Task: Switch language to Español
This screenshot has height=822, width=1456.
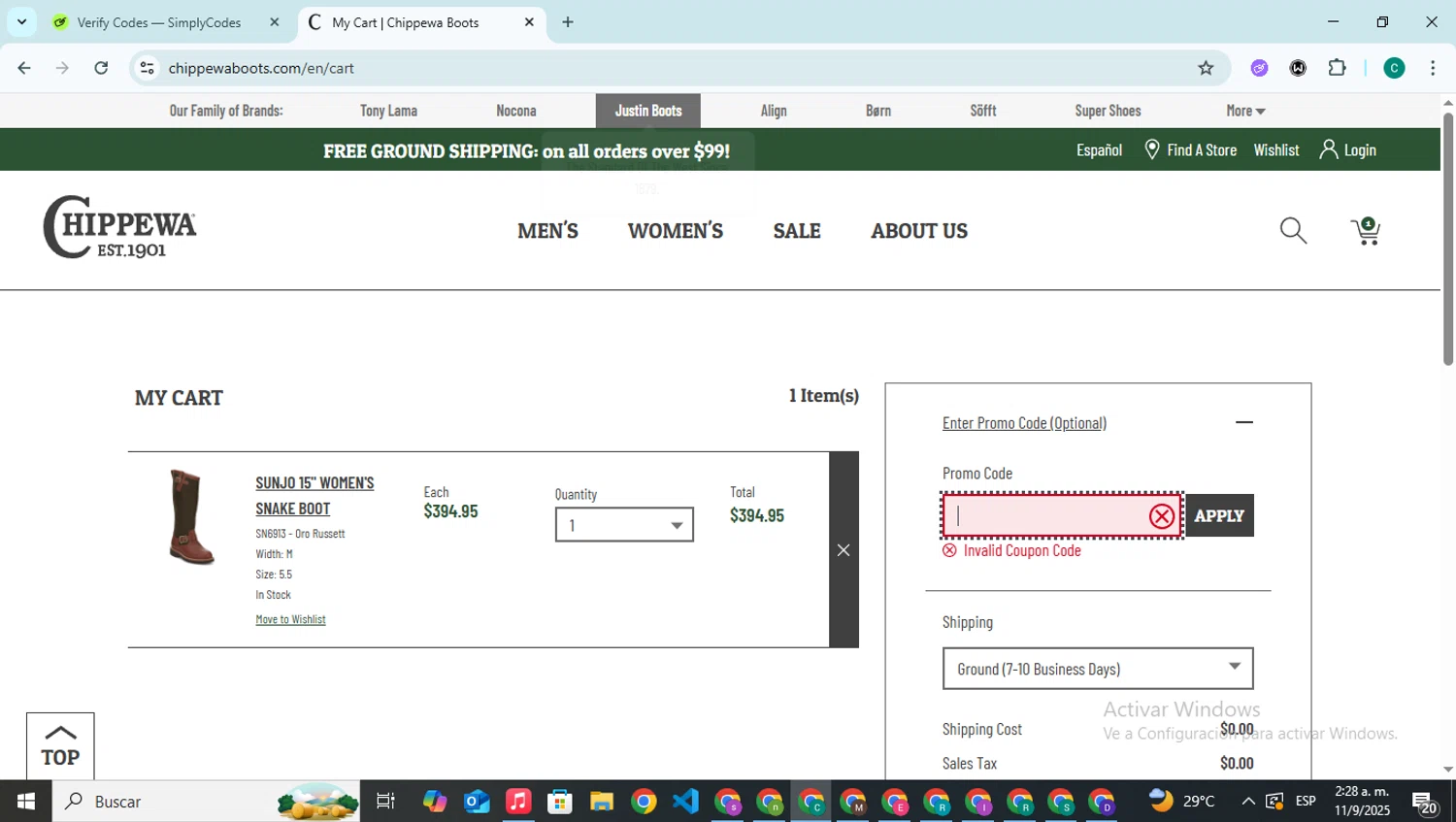Action: [x=1099, y=149]
